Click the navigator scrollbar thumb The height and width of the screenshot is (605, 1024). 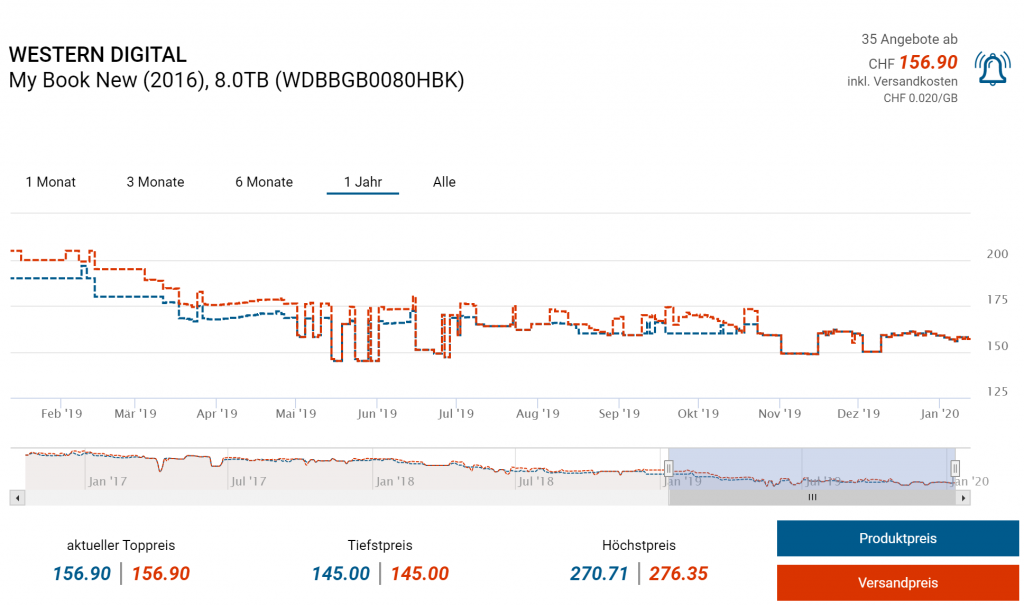812,497
